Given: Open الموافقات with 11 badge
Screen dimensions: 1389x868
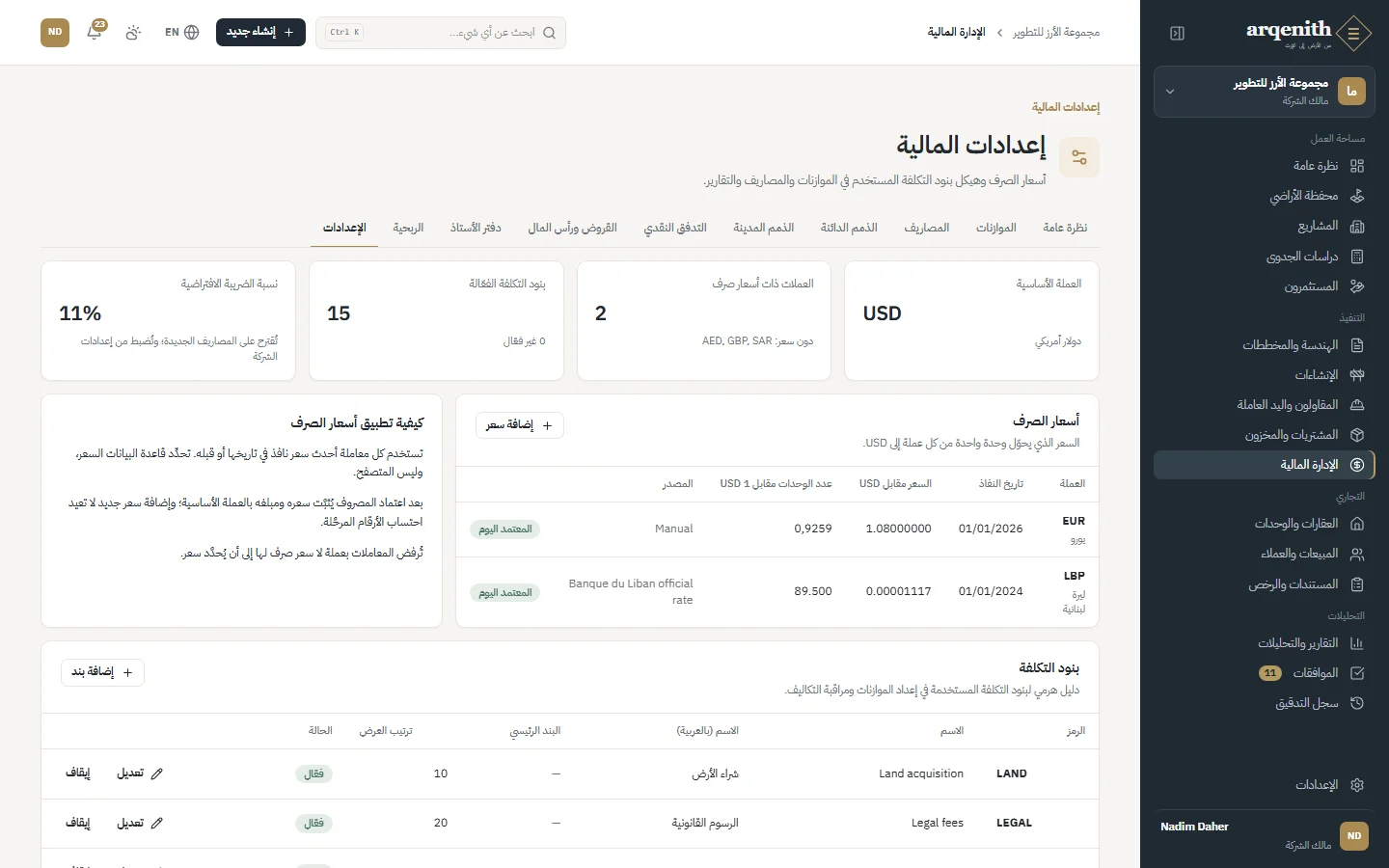Looking at the screenshot, I should [1264, 673].
